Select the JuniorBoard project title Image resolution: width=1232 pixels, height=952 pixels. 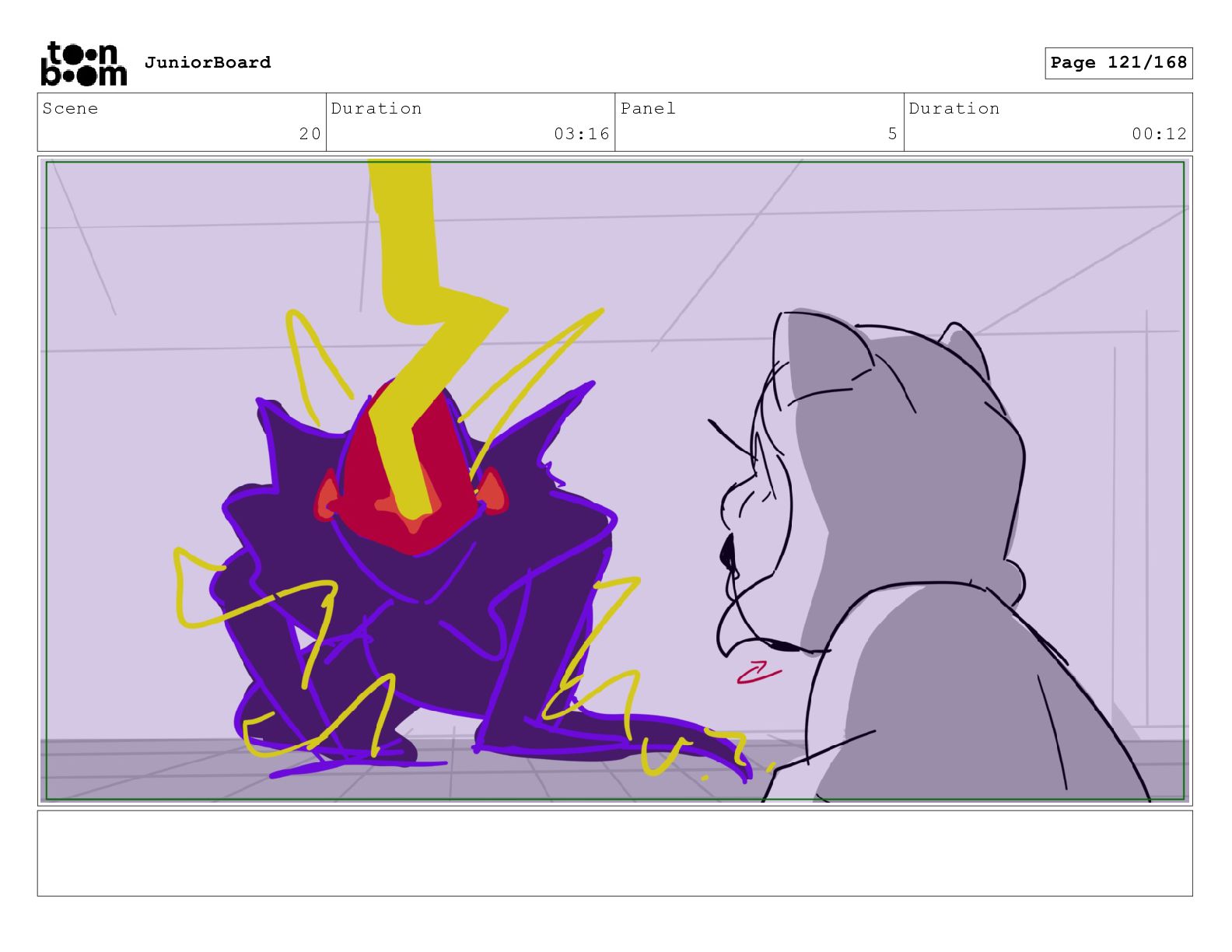(208, 62)
